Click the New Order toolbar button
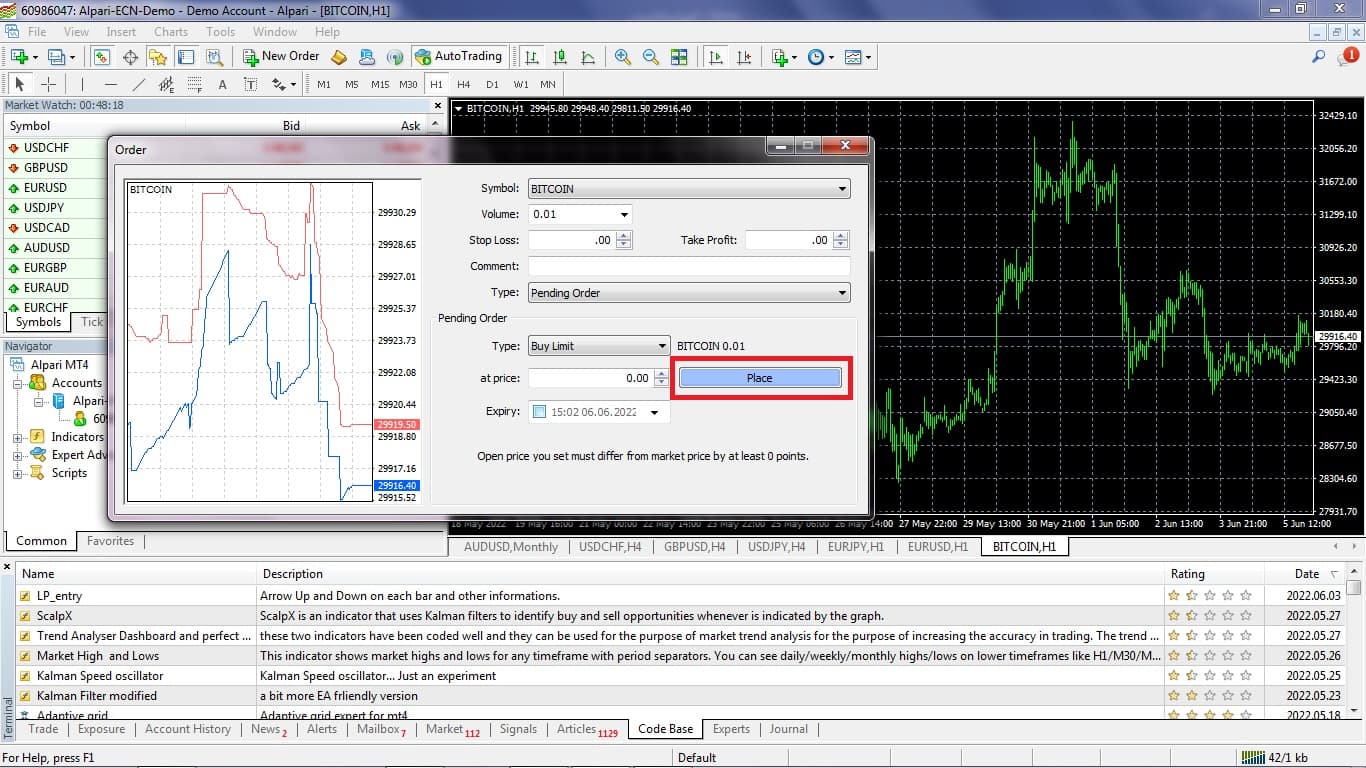The height and width of the screenshot is (768, 1366). coord(281,57)
